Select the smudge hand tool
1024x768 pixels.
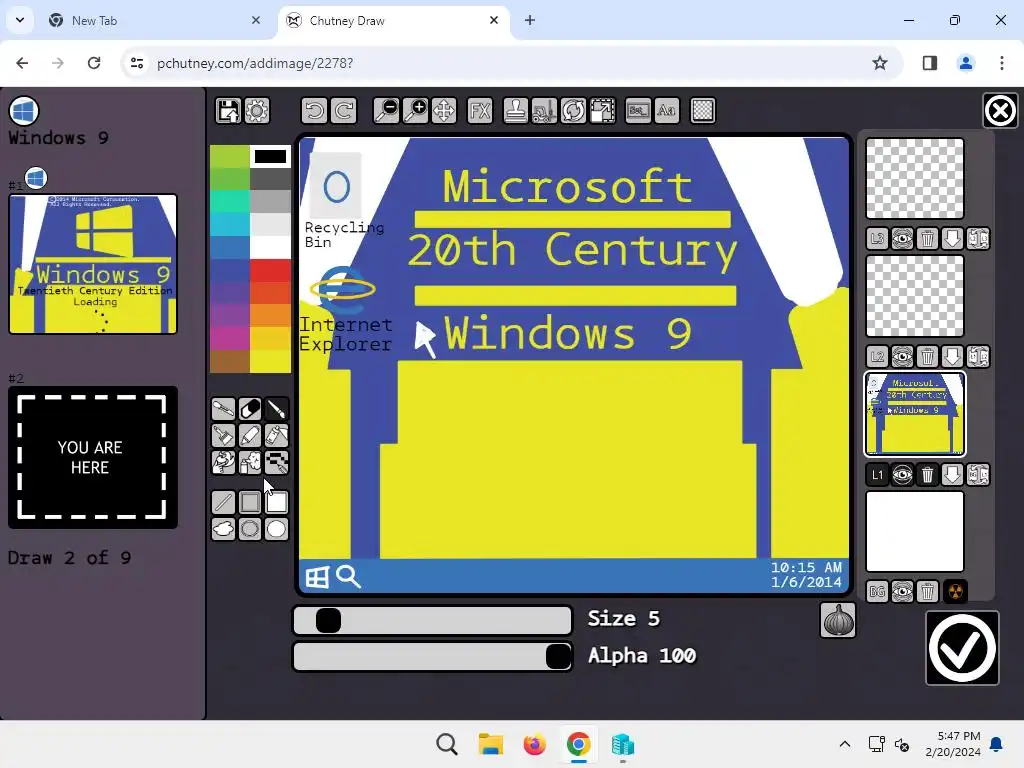[x=223, y=462]
